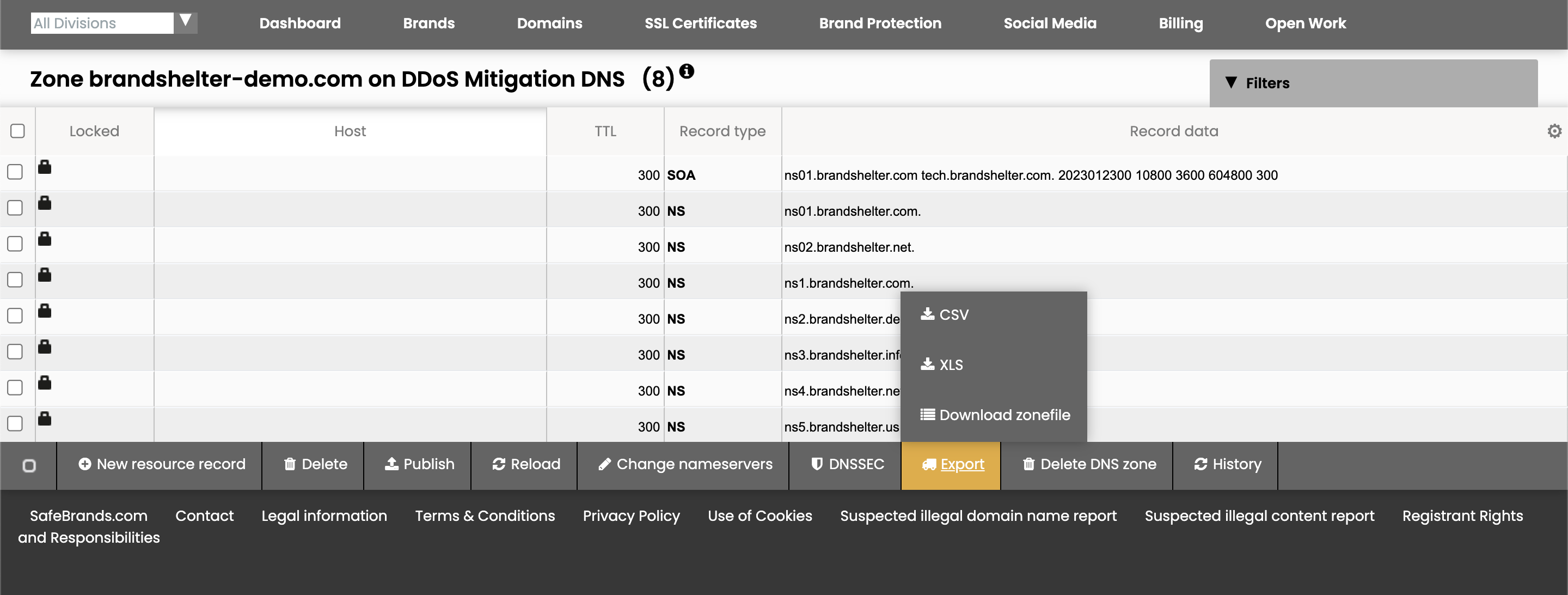Click Download zonefile option
Screen dimensions: 1568x595
click(994, 414)
